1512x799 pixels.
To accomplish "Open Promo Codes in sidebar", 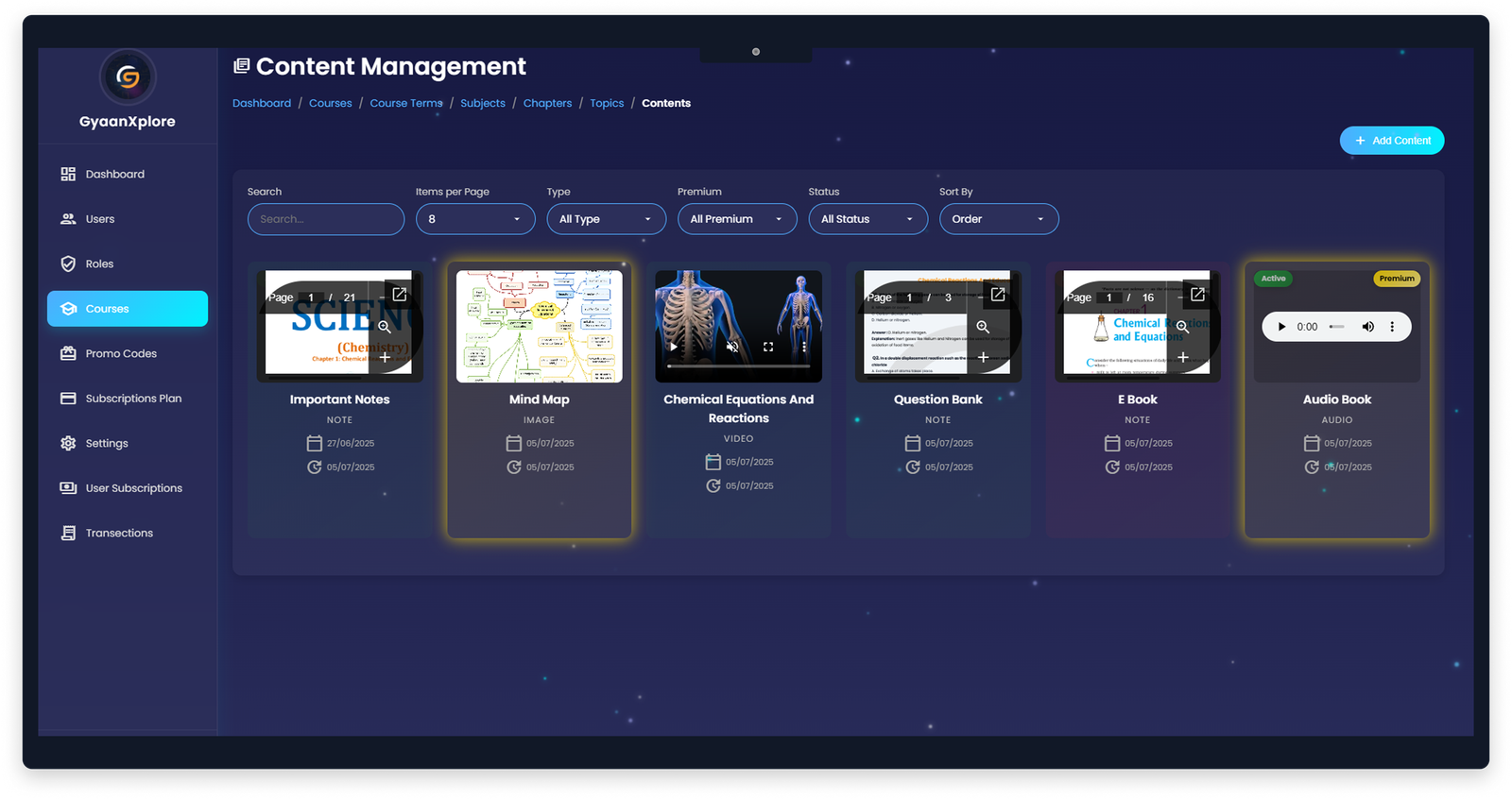I will click(121, 353).
